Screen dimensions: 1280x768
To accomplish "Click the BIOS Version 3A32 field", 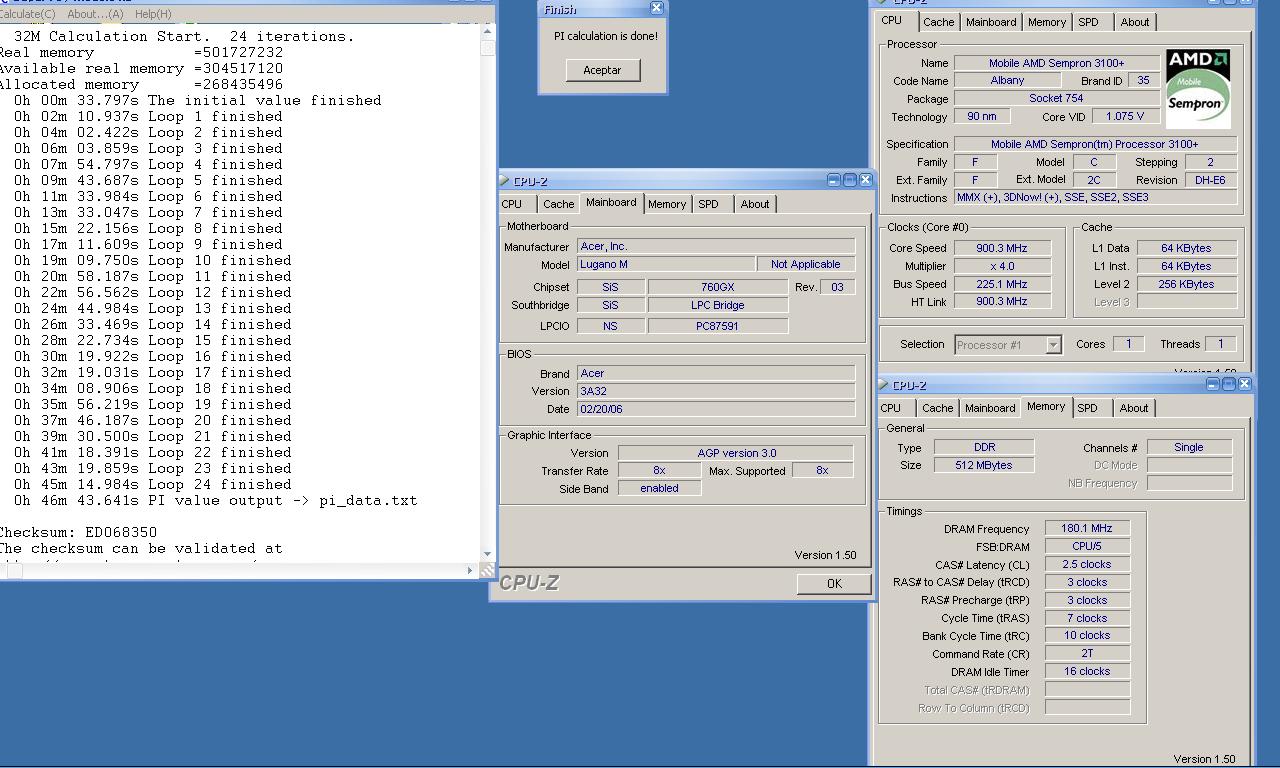I will [x=716, y=391].
